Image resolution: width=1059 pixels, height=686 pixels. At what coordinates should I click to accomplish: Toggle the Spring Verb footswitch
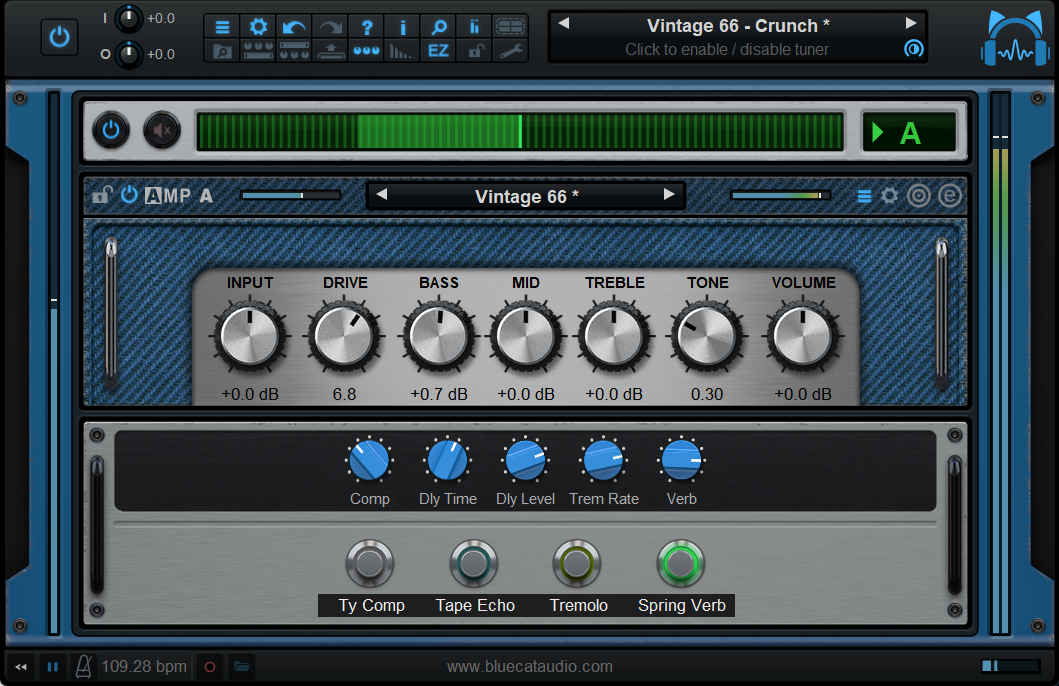tap(681, 564)
